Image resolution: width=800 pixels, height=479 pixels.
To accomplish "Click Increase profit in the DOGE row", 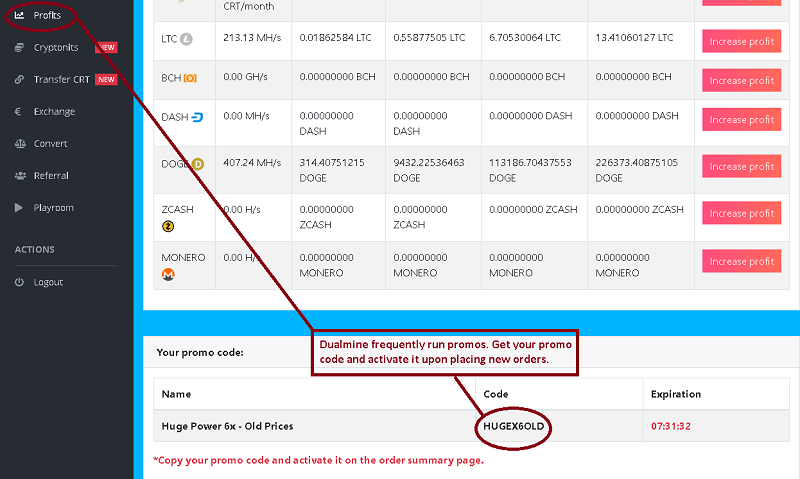I will point(741,167).
